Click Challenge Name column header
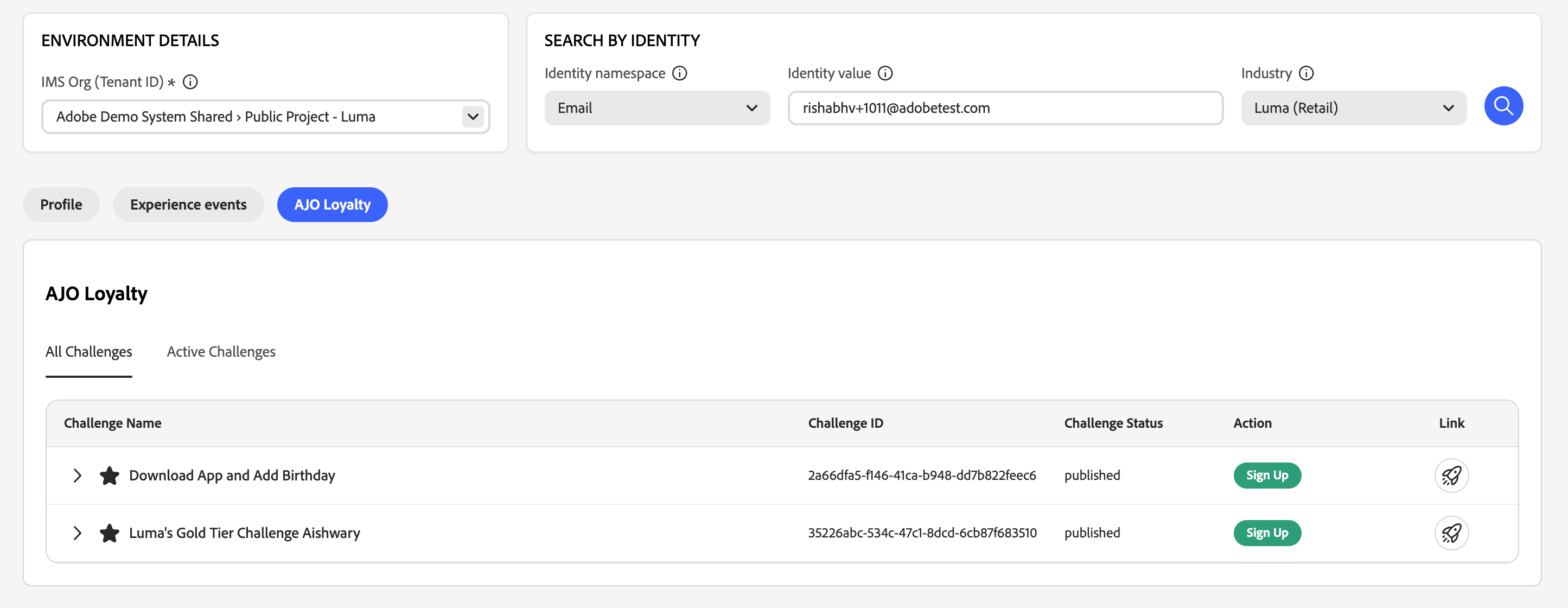 pyautogui.click(x=113, y=423)
